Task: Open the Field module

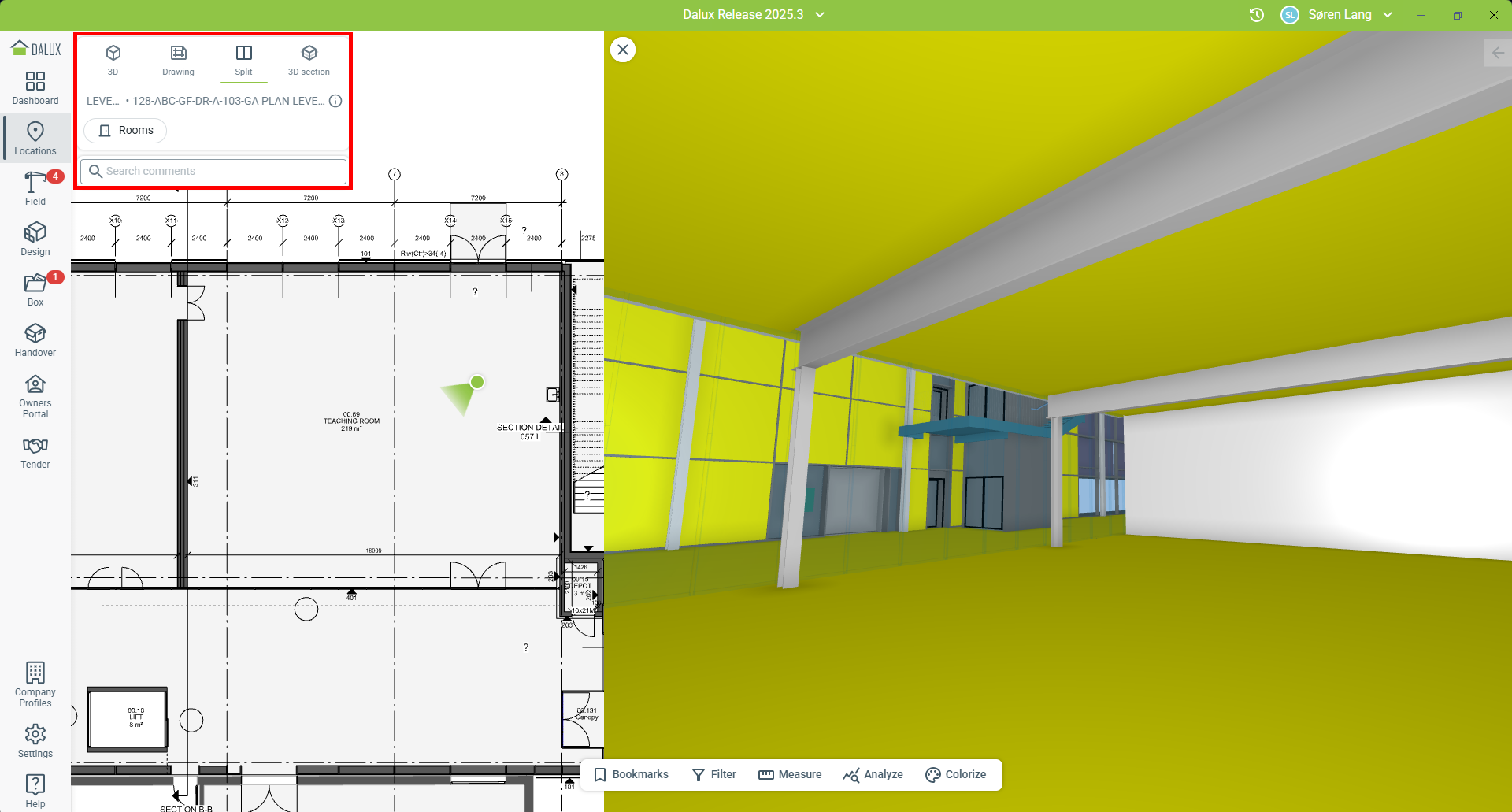Action: click(35, 189)
